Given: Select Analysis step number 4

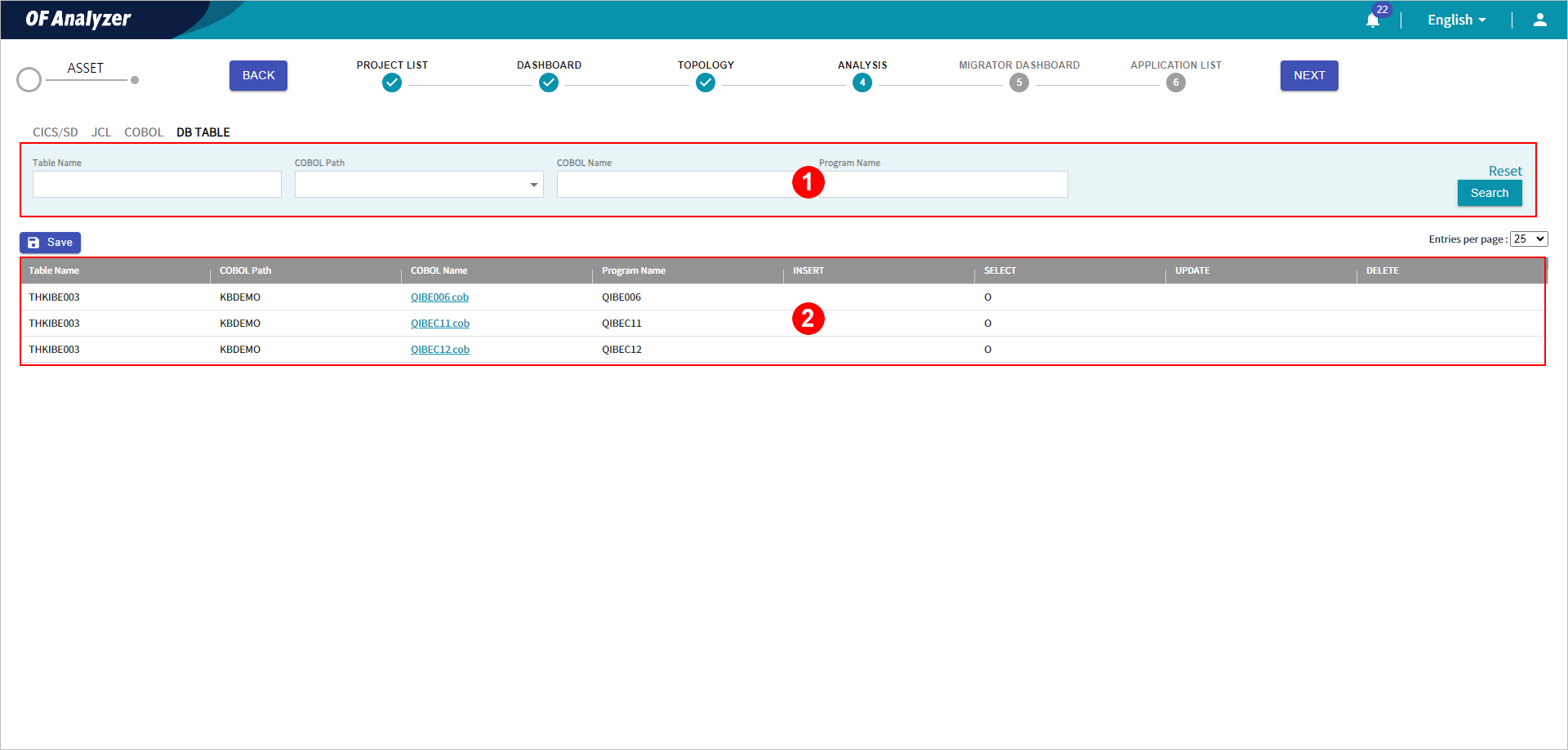Looking at the screenshot, I should coord(862,83).
